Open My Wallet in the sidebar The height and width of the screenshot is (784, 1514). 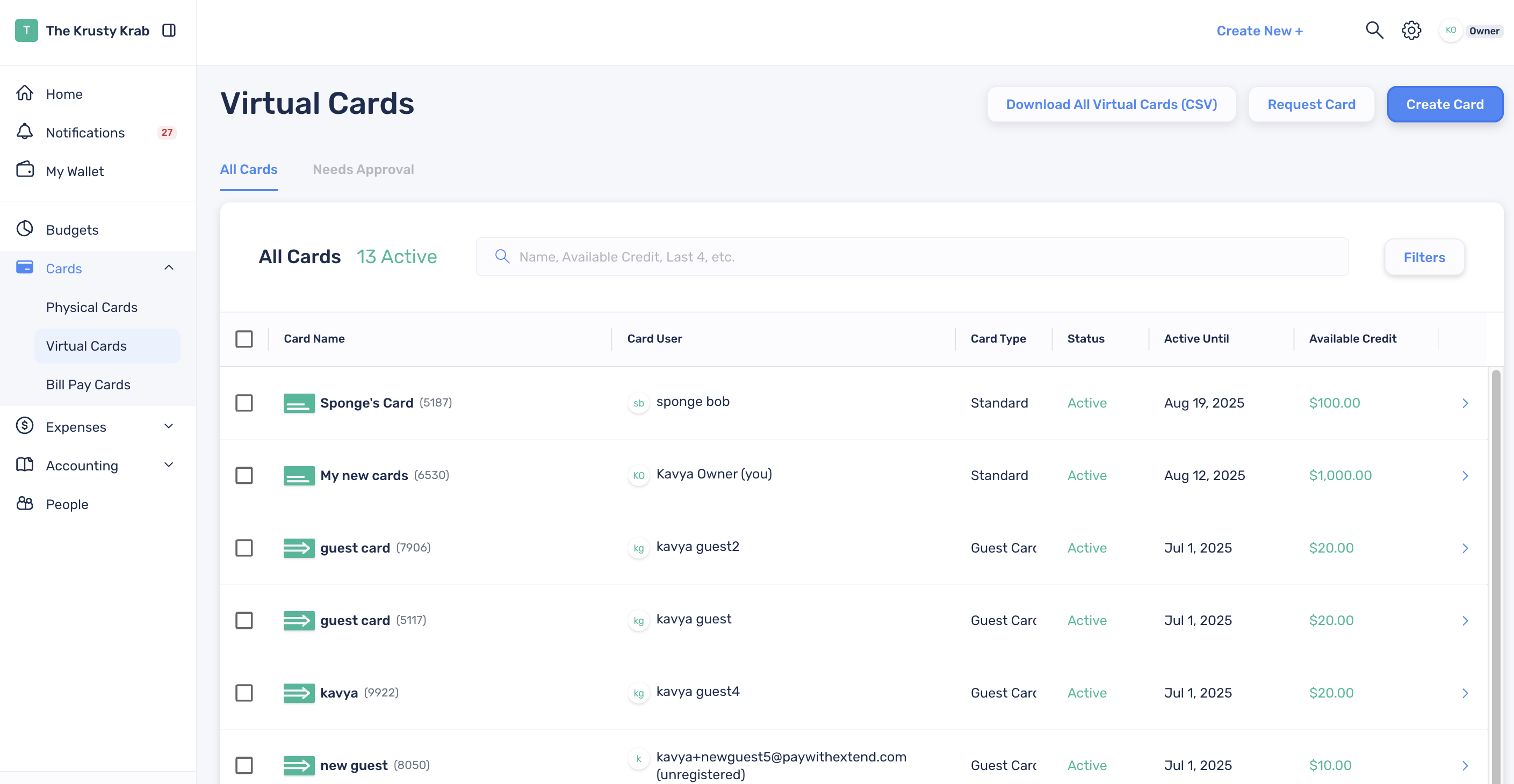point(76,171)
